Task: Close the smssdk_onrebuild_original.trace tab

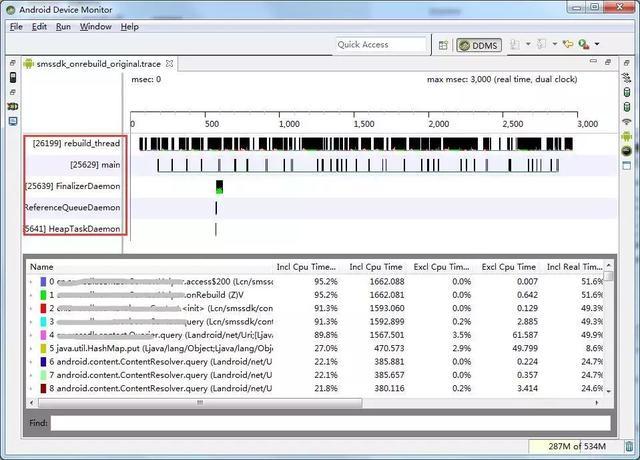Action: pos(169,64)
